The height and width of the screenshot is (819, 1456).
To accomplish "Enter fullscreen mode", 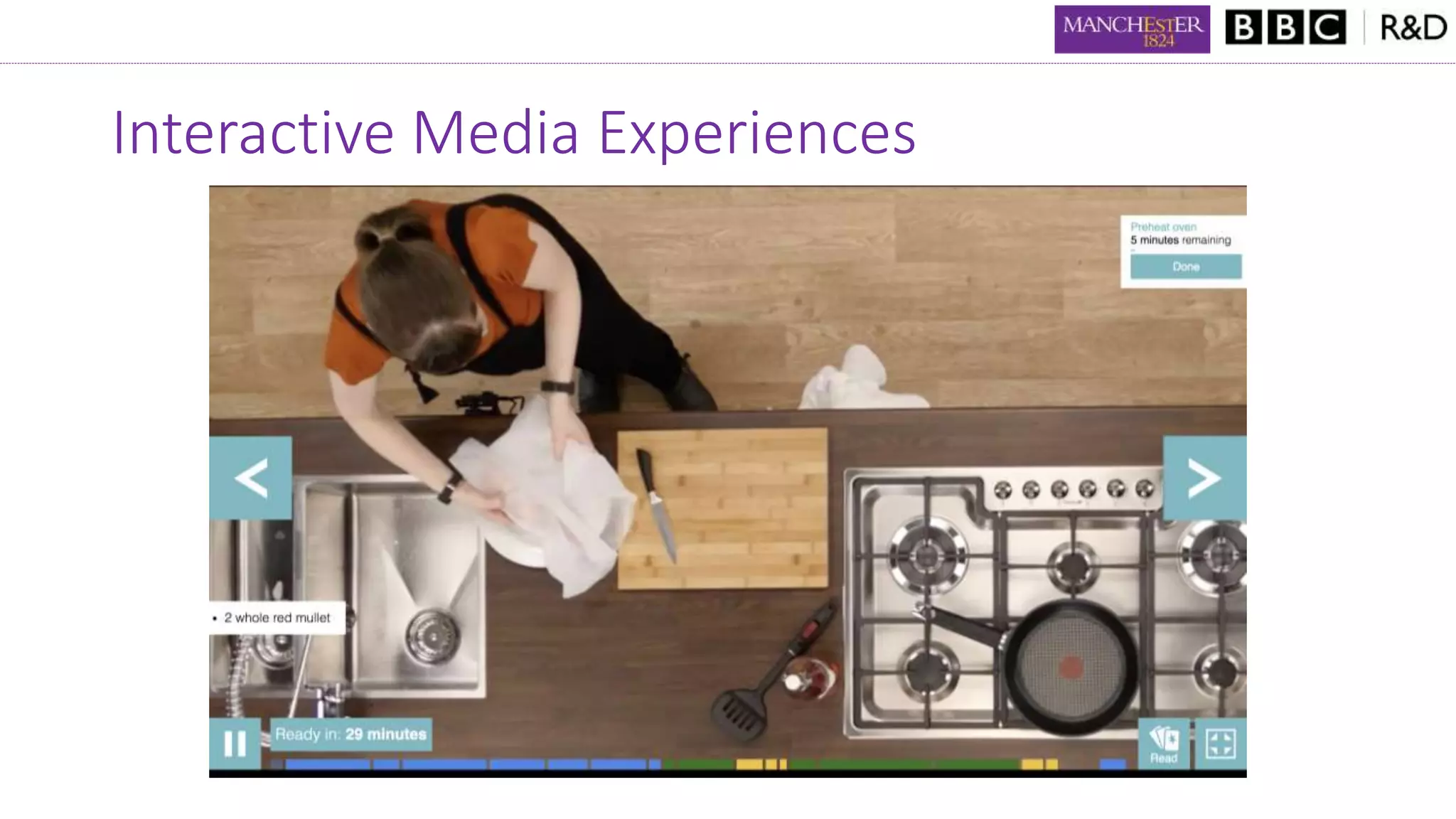I will [1221, 744].
